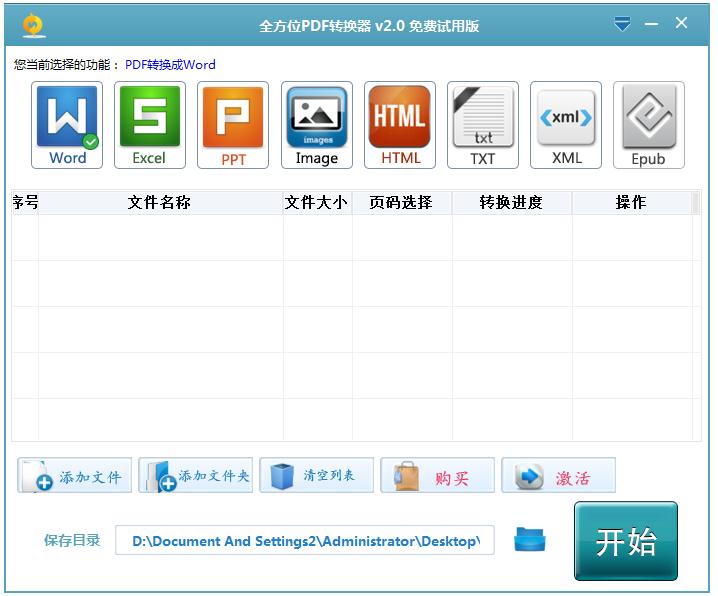718x596 pixels.
Task: Open the title bar dropdown menu arrow
Action: (622, 24)
